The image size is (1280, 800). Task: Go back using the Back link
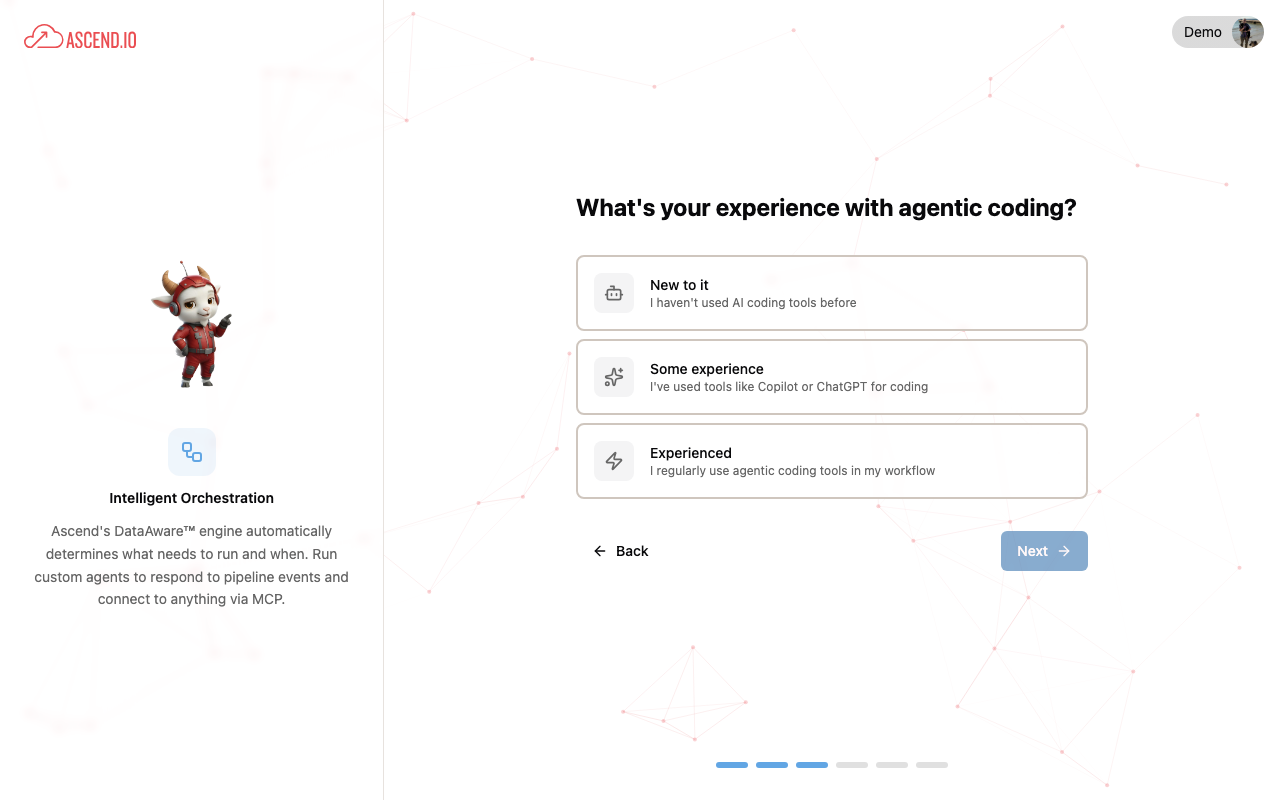[621, 550]
